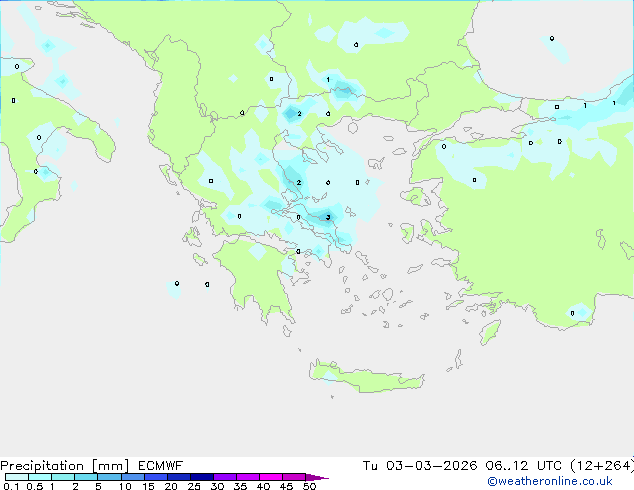Select the 10–15 mm legend color box
The width and height of the screenshot is (634, 490).
click(133, 477)
